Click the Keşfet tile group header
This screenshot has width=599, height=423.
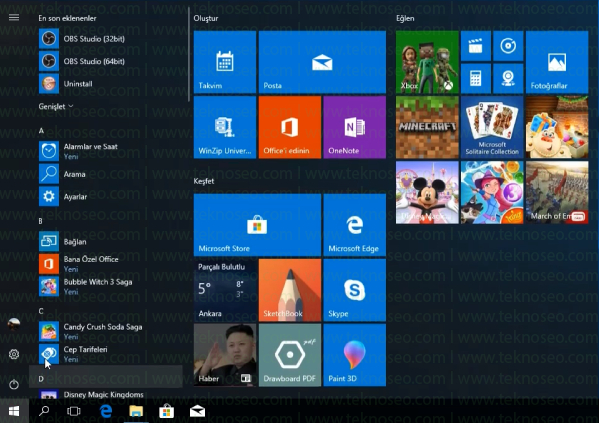click(204, 181)
